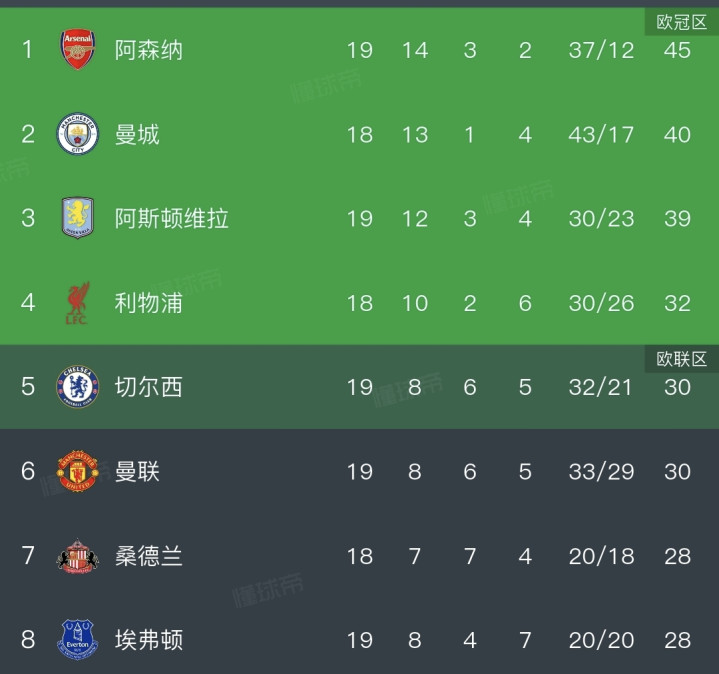Open the Sunderland club crest
This screenshot has height=674, width=719.
[78, 556]
